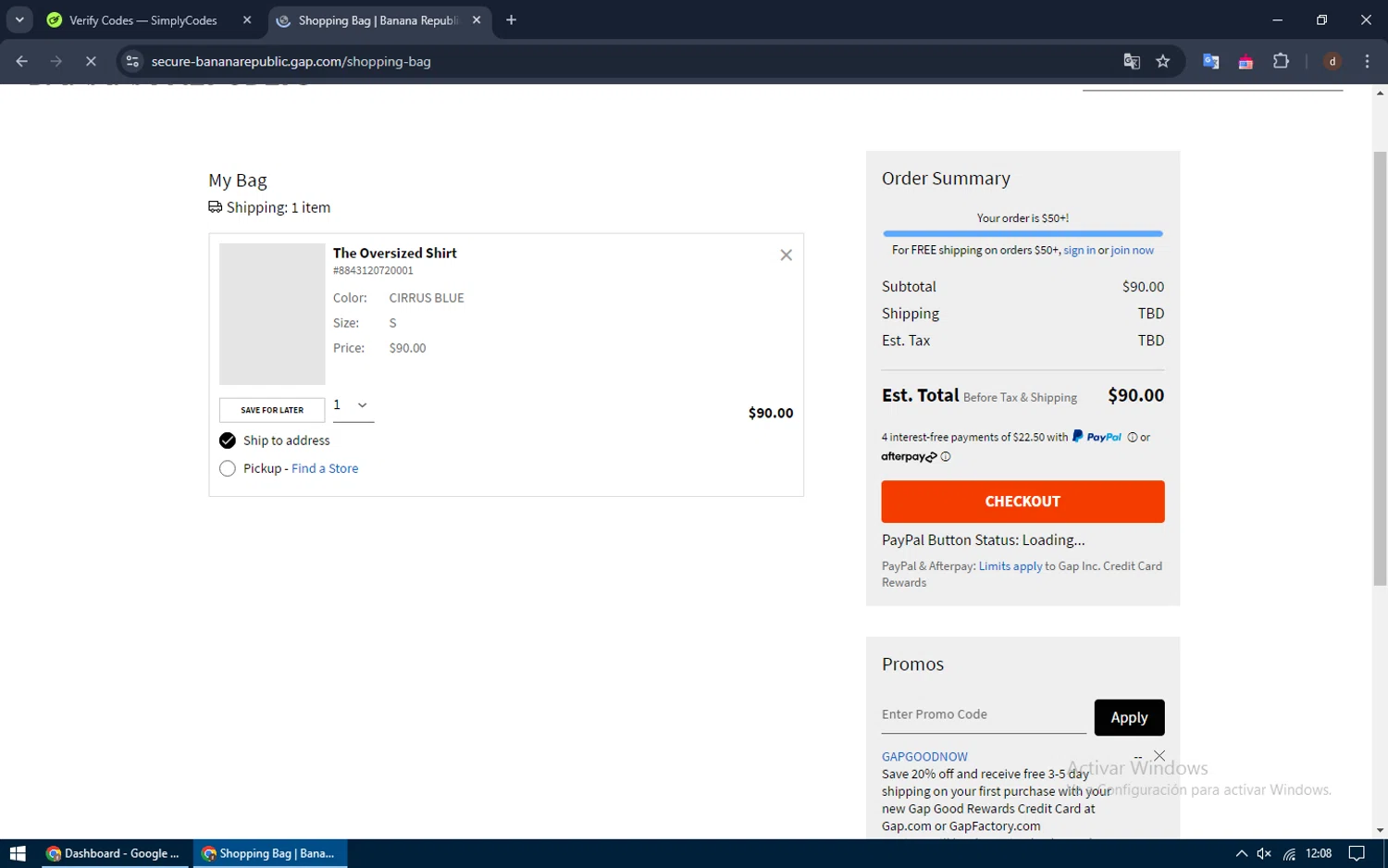Click the Est. Total $90.00 amount

pyautogui.click(x=1135, y=395)
